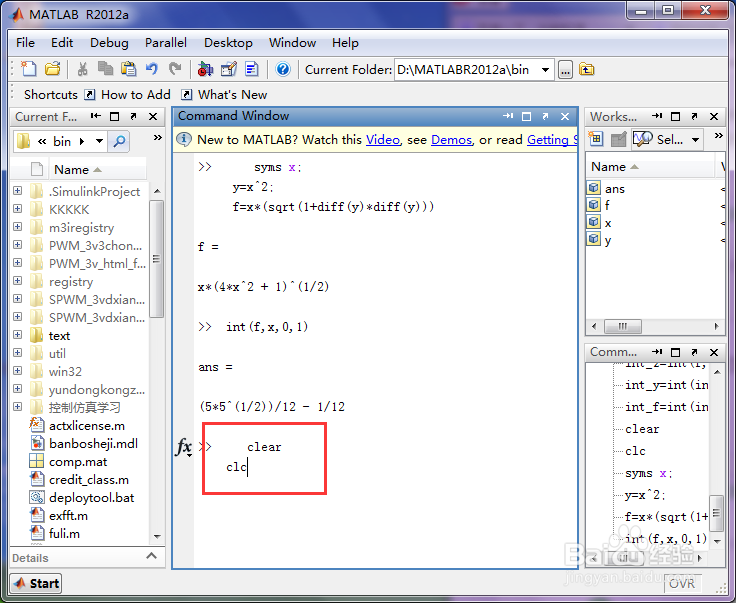The height and width of the screenshot is (603, 736).
Task: Expand the util folder
Action: coord(17,352)
